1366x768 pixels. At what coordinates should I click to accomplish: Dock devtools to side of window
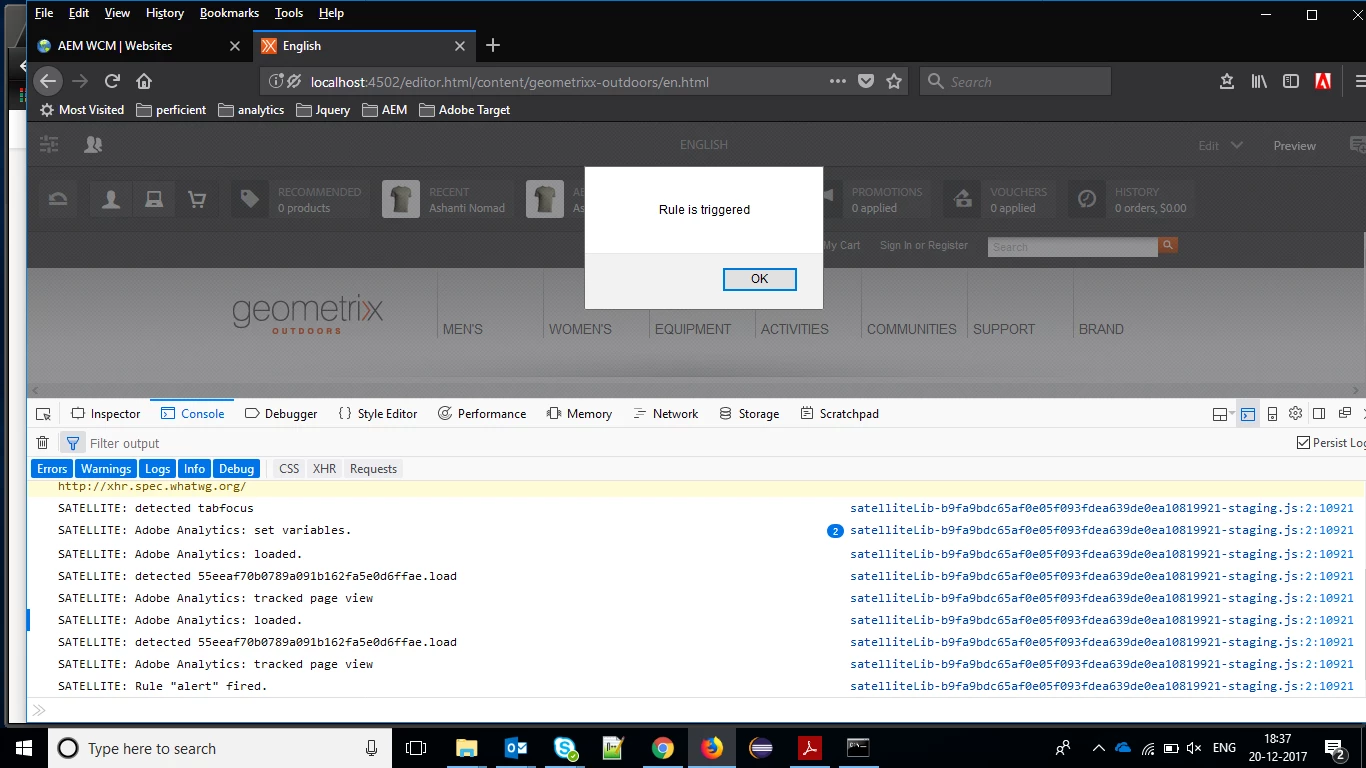point(1319,414)
